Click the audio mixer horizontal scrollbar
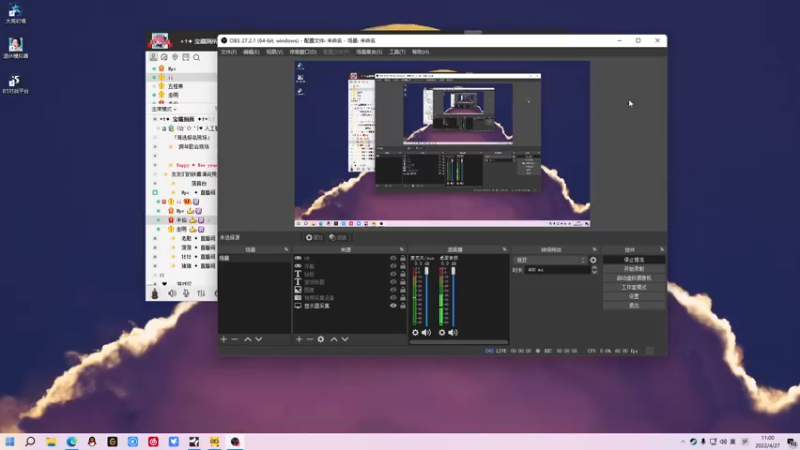 click(459, 342)
